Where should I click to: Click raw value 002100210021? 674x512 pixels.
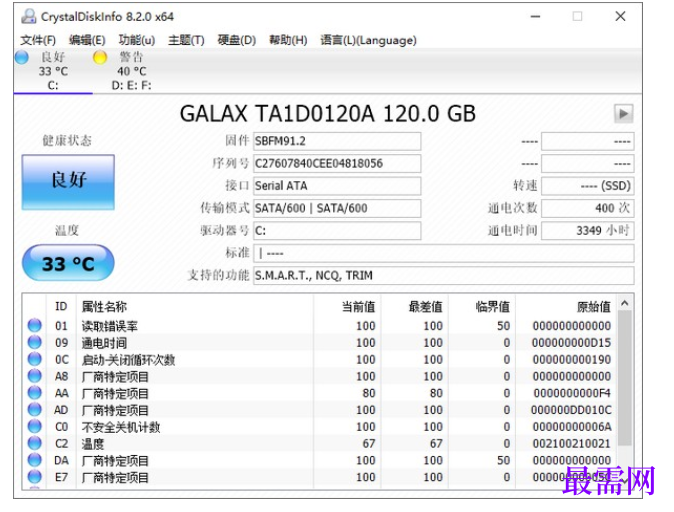tap(571, 443)
